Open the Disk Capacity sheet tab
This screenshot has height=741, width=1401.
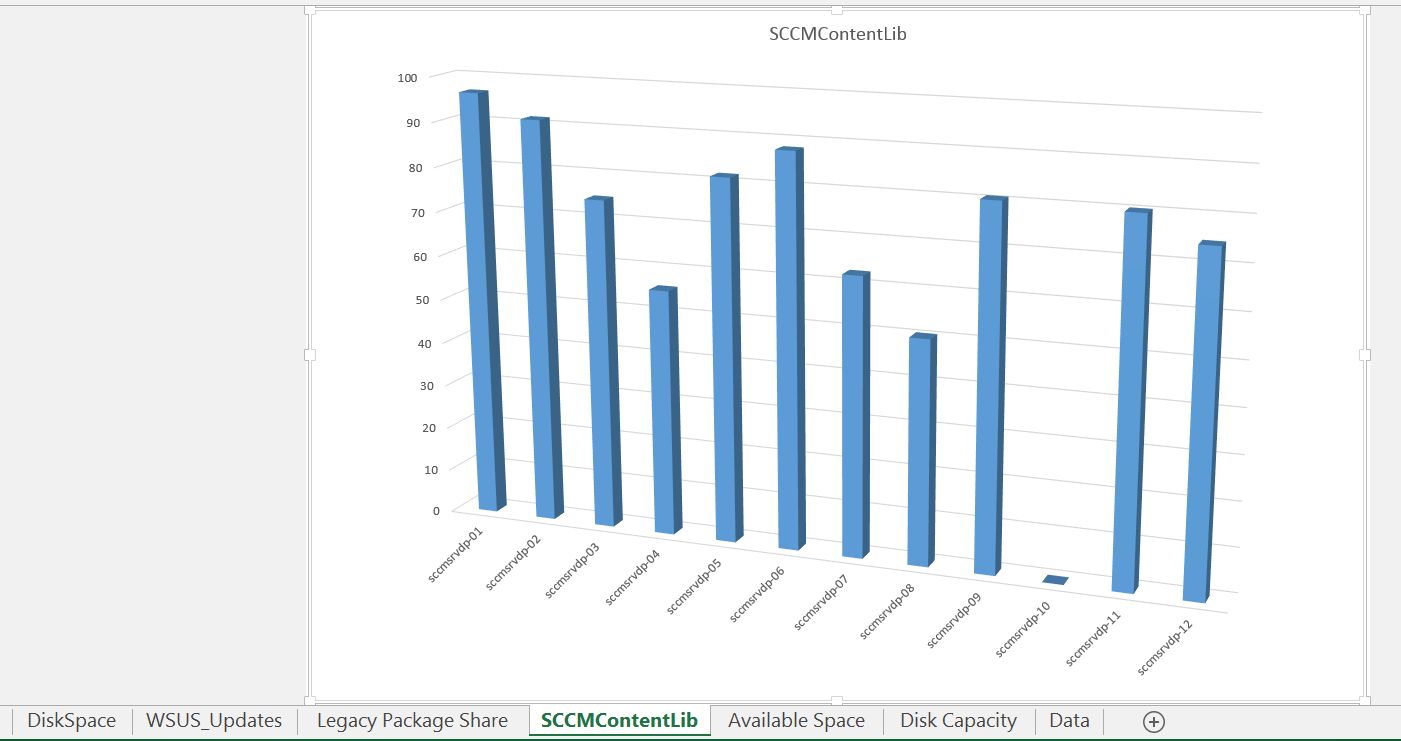[958, 721]
